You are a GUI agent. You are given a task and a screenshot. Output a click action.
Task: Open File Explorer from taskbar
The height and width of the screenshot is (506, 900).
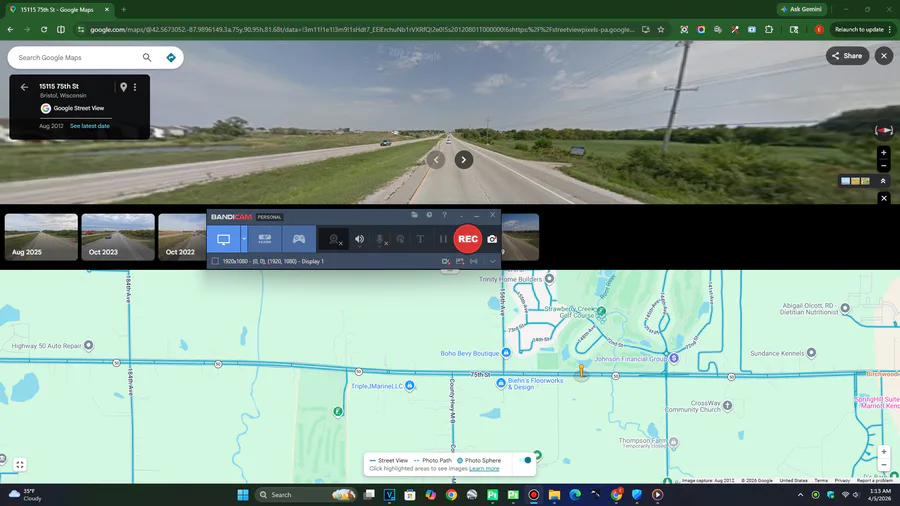pyautogui.click(x=554, y=495)
